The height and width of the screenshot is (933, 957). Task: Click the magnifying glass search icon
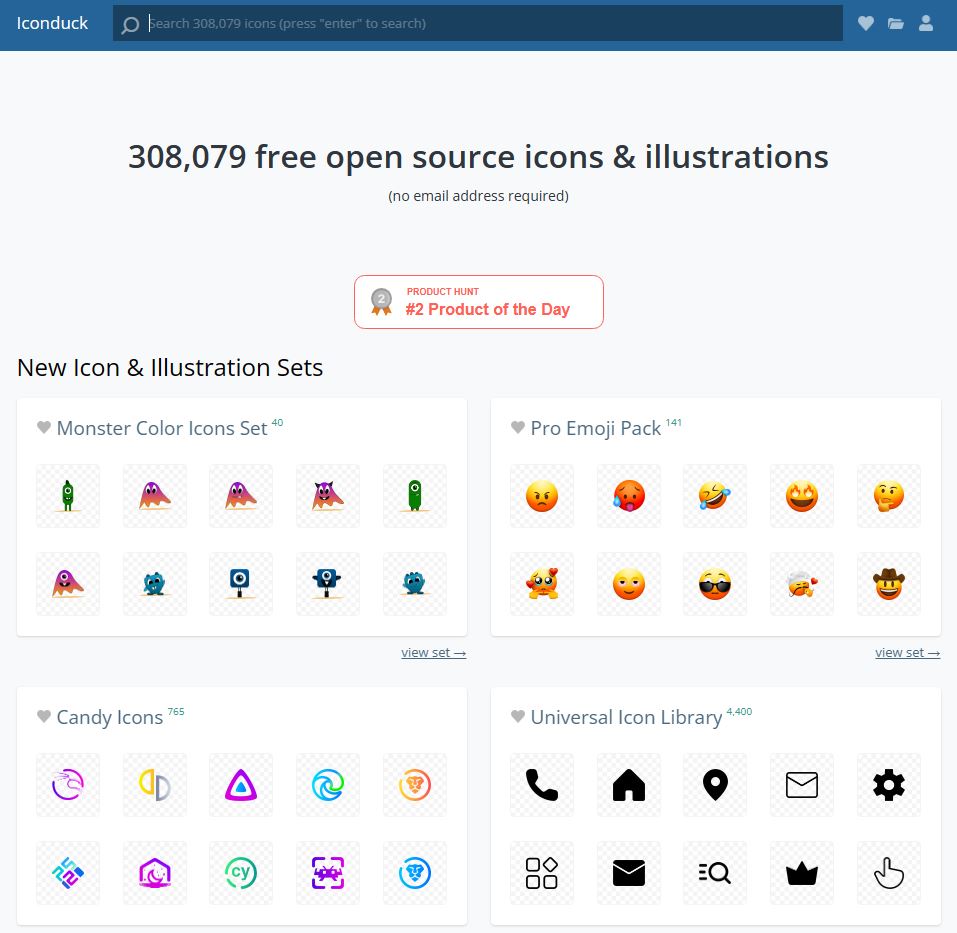tap(130, 24)
